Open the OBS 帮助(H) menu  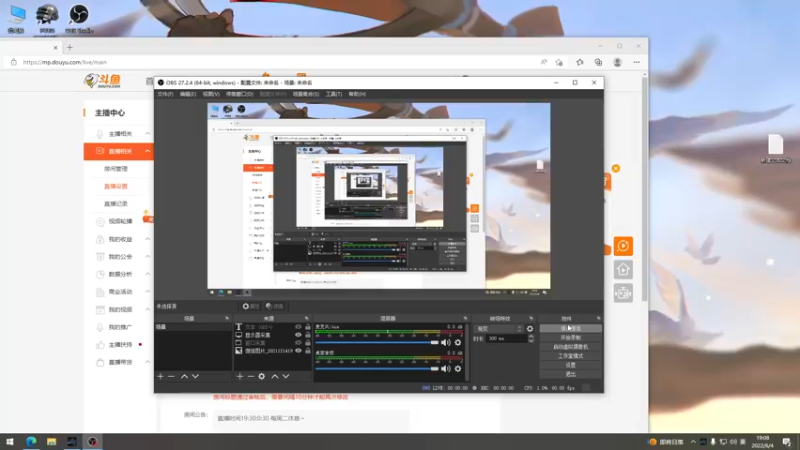click(x=357, y=94)
